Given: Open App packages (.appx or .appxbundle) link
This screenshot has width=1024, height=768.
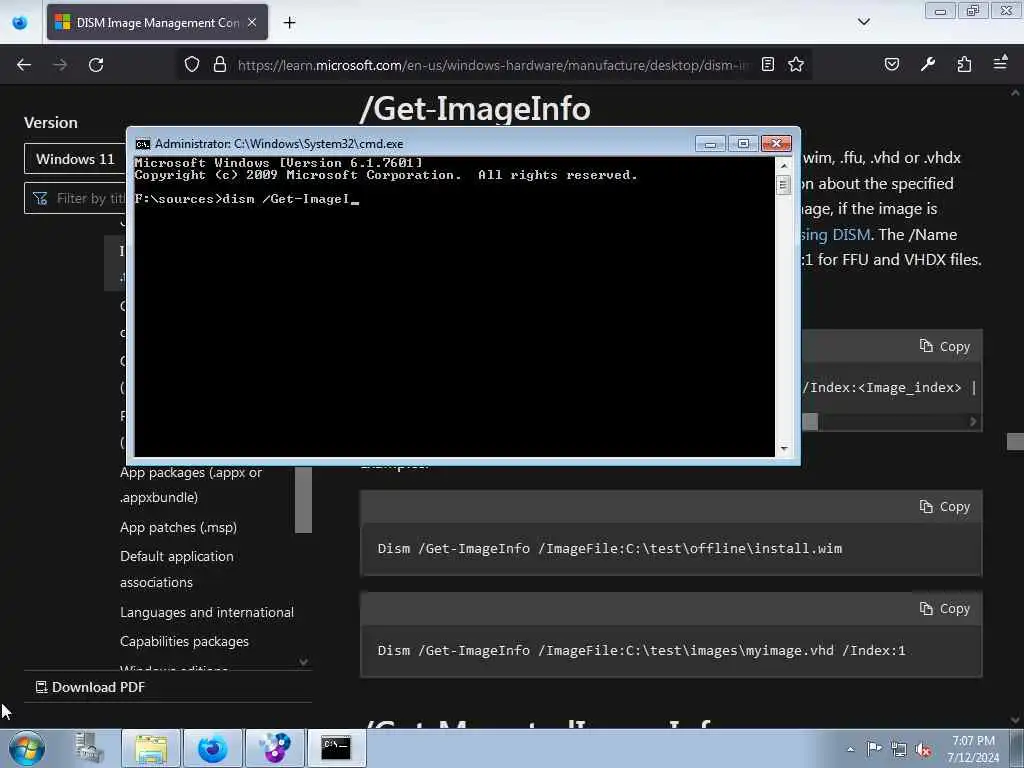Looking at the screenshot, I should tap(191, 485).
